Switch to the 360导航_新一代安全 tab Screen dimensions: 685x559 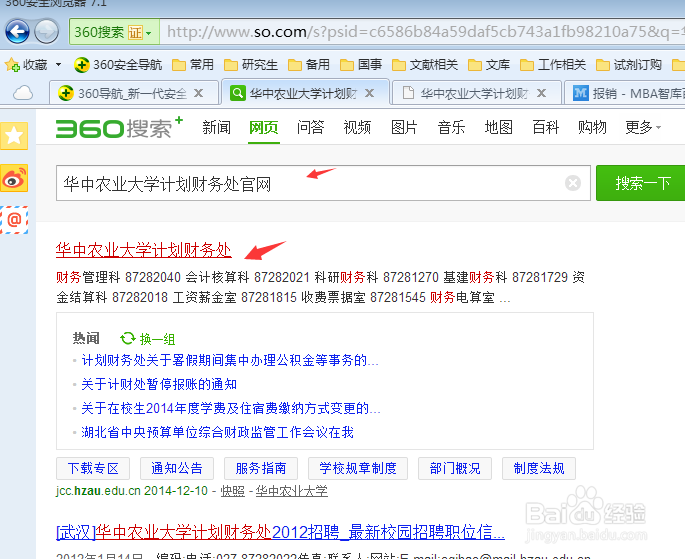132,93
